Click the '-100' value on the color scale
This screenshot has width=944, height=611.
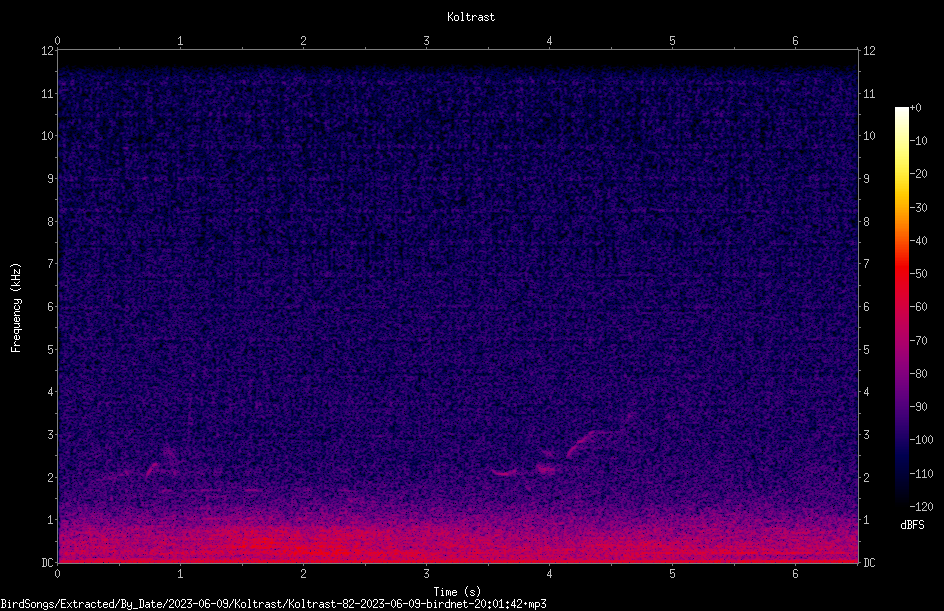pyautogui.click(x=921, y=440)
